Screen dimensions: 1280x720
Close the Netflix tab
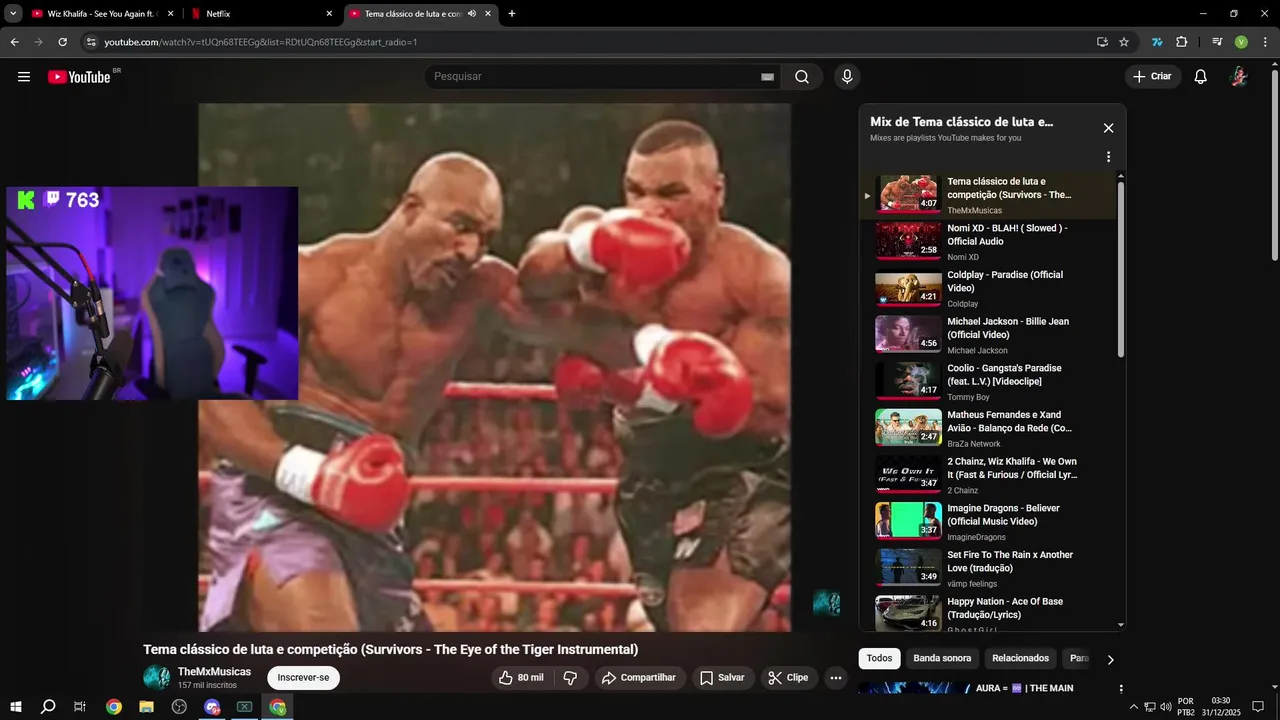click(329, 14)
